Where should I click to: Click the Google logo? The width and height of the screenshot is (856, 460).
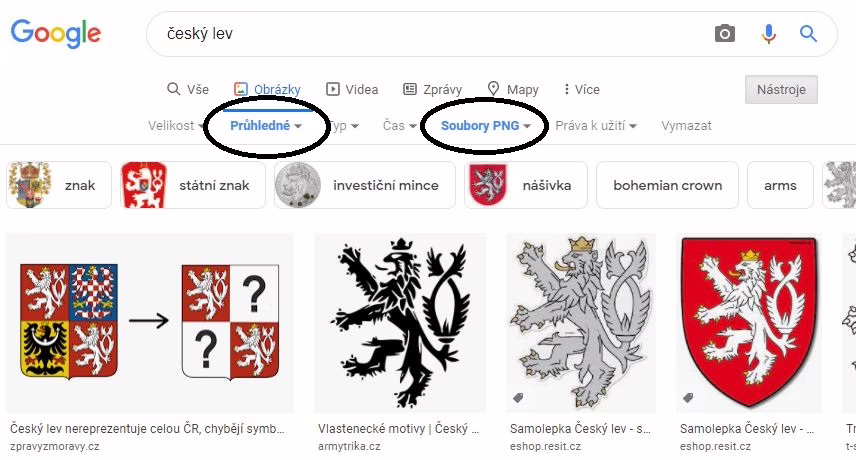[56, 33]
